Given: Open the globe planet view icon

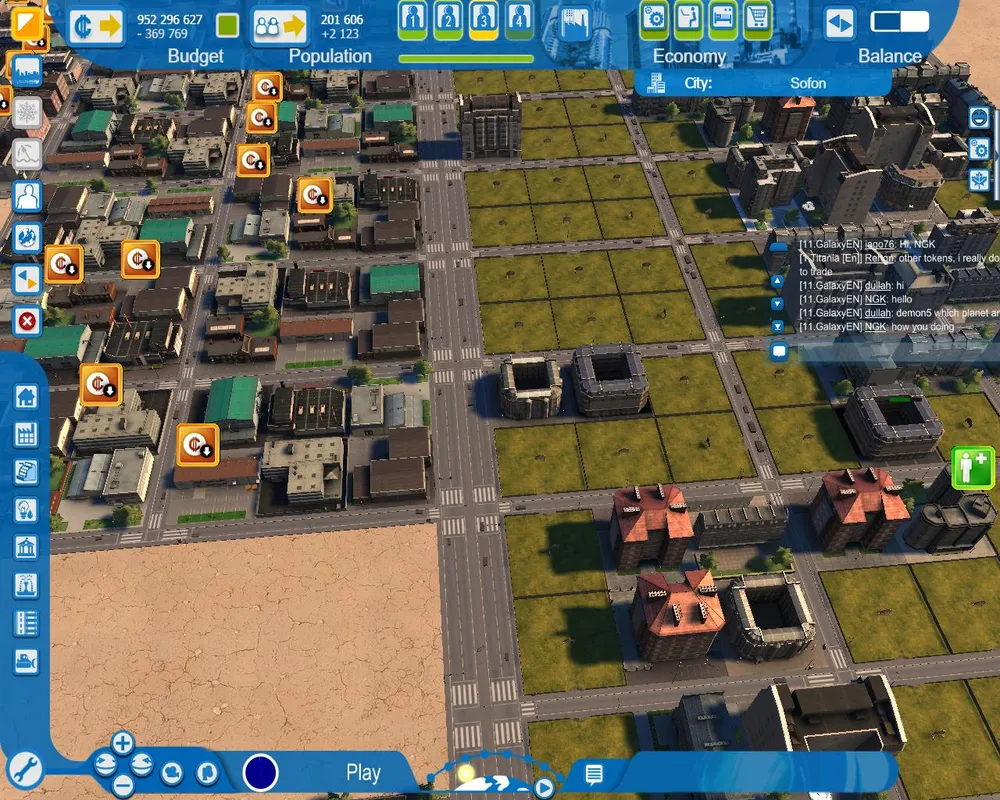Looking at the screenshot, I should pos(27,237).
